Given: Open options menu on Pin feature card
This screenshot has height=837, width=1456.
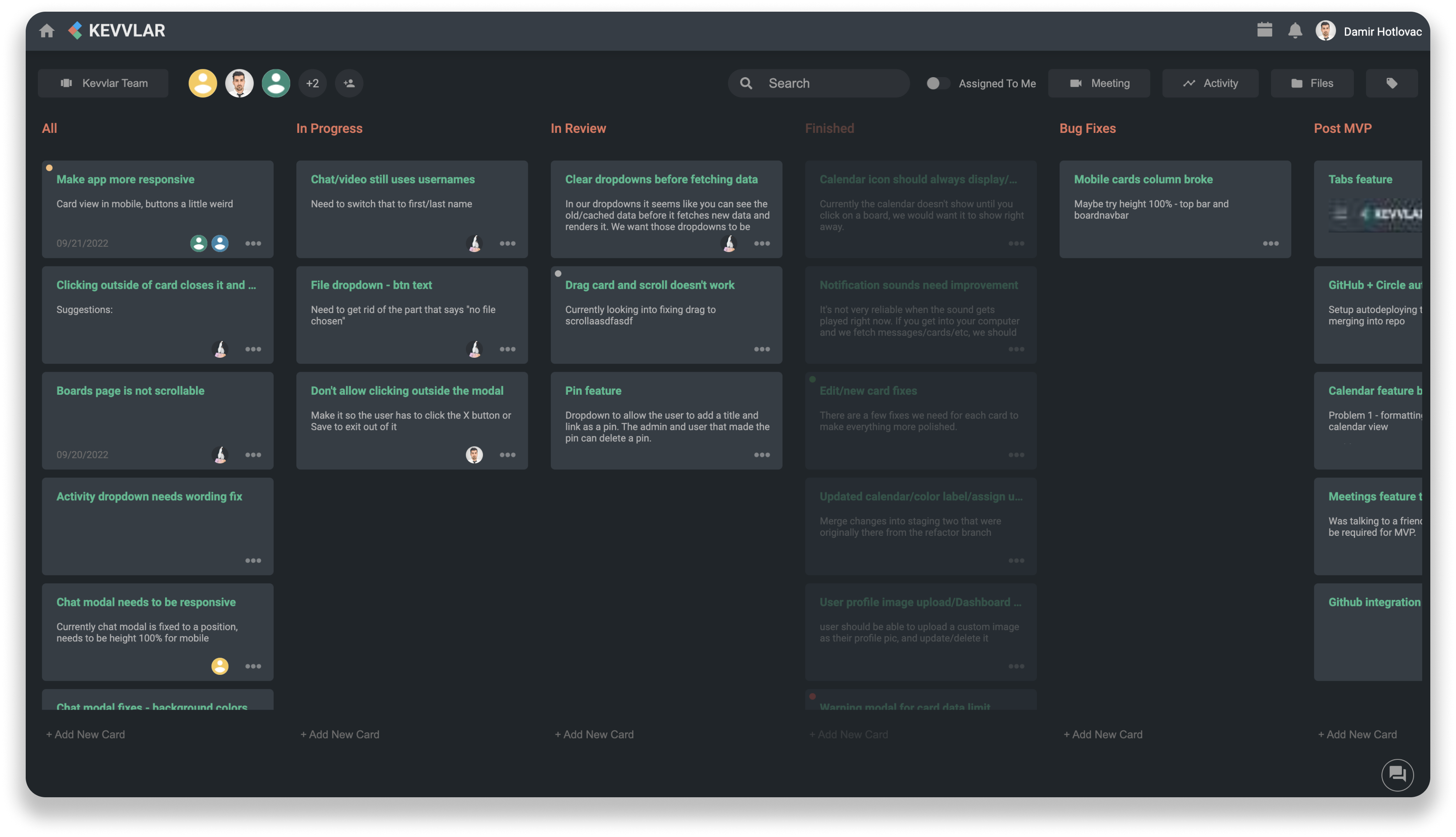Looking at the screenshot, I should [x=762, y=455].
